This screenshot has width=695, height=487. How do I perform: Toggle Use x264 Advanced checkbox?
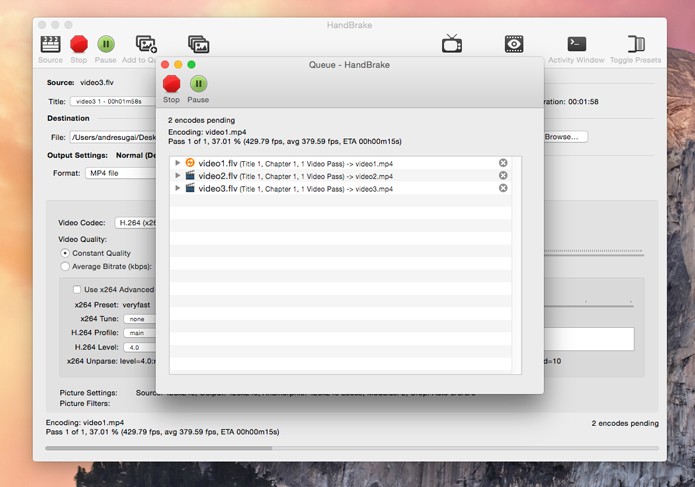tap(77, 289)
